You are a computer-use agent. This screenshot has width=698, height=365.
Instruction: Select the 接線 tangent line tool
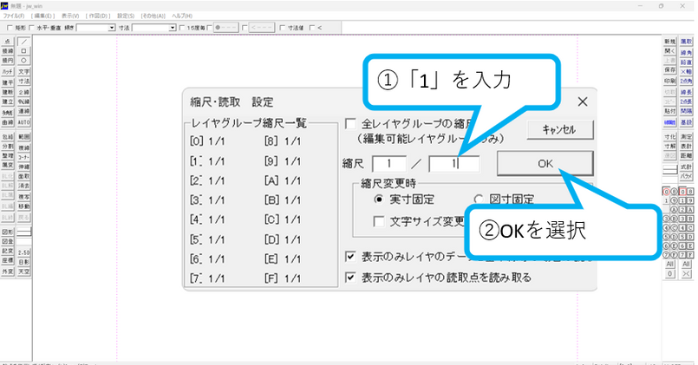point(8,51)
